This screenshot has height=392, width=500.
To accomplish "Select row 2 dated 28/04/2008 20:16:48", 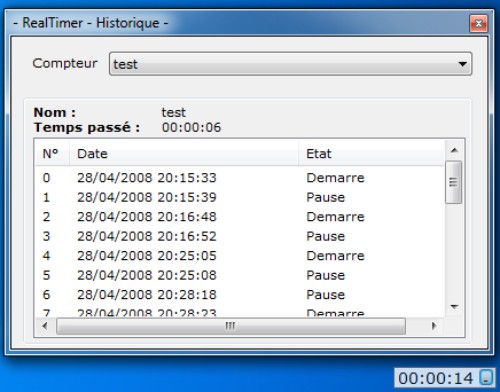I will point(240,217).
